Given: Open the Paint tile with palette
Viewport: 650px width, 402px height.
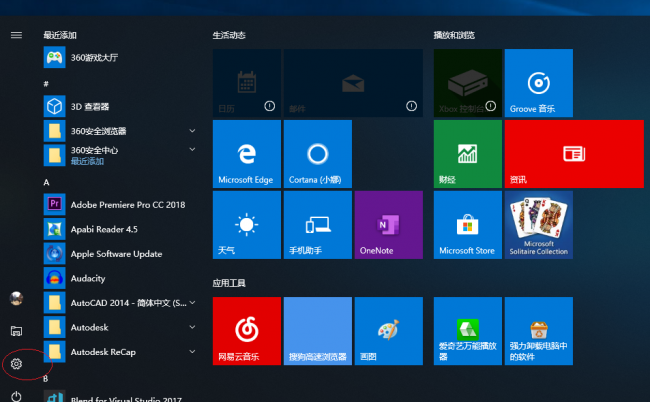Looking at the screenshot, I should pyautogui.click(x=388, y=331).
